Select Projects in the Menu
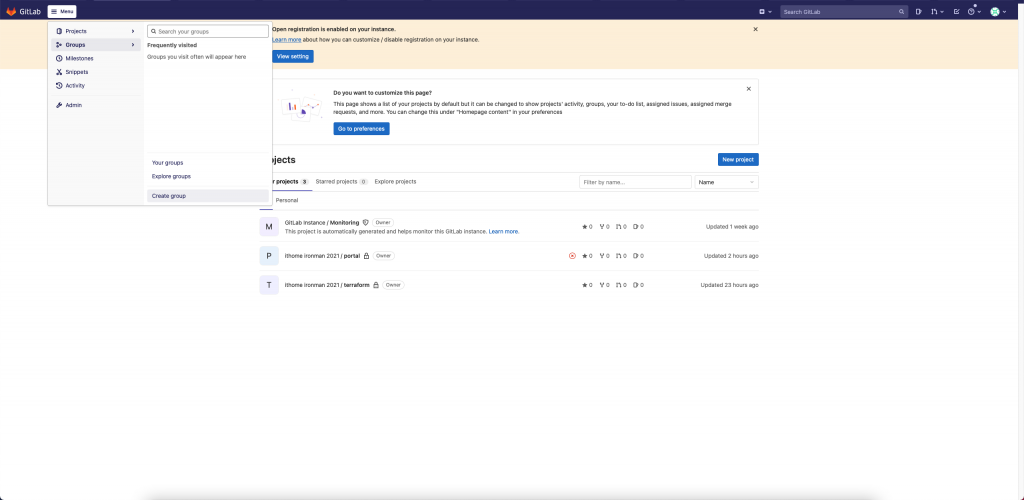 (x=96, y=31)
